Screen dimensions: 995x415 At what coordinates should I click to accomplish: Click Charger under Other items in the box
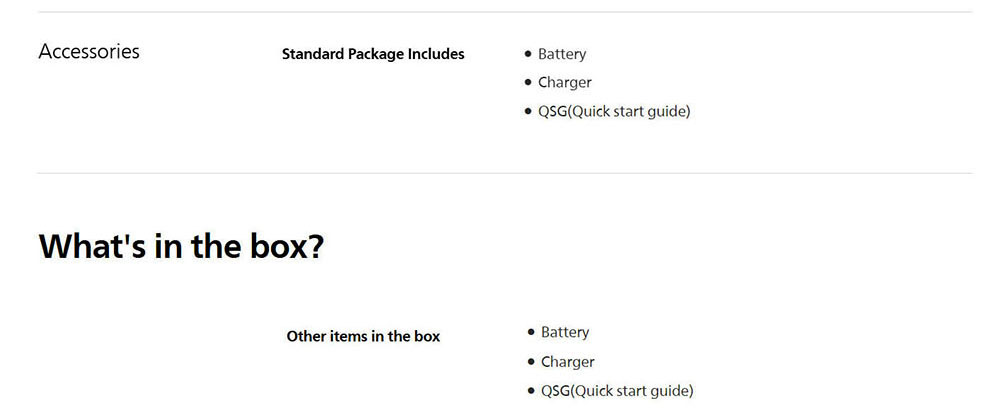click(x=568, y=362)
